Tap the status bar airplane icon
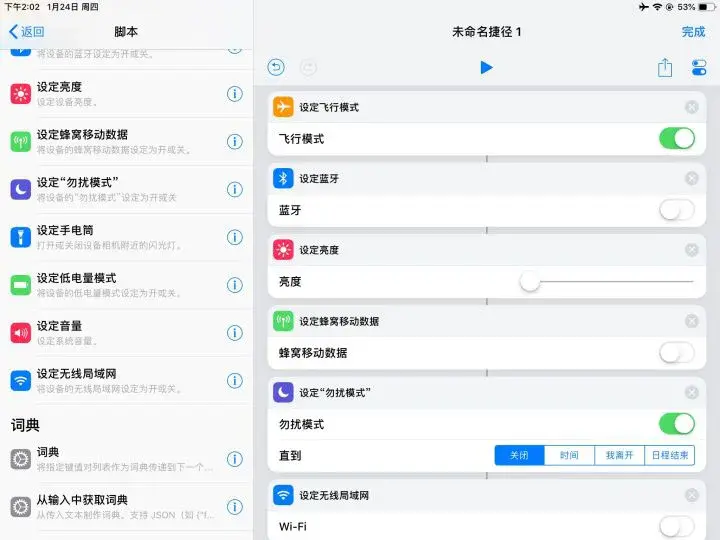 pos(644,7)
